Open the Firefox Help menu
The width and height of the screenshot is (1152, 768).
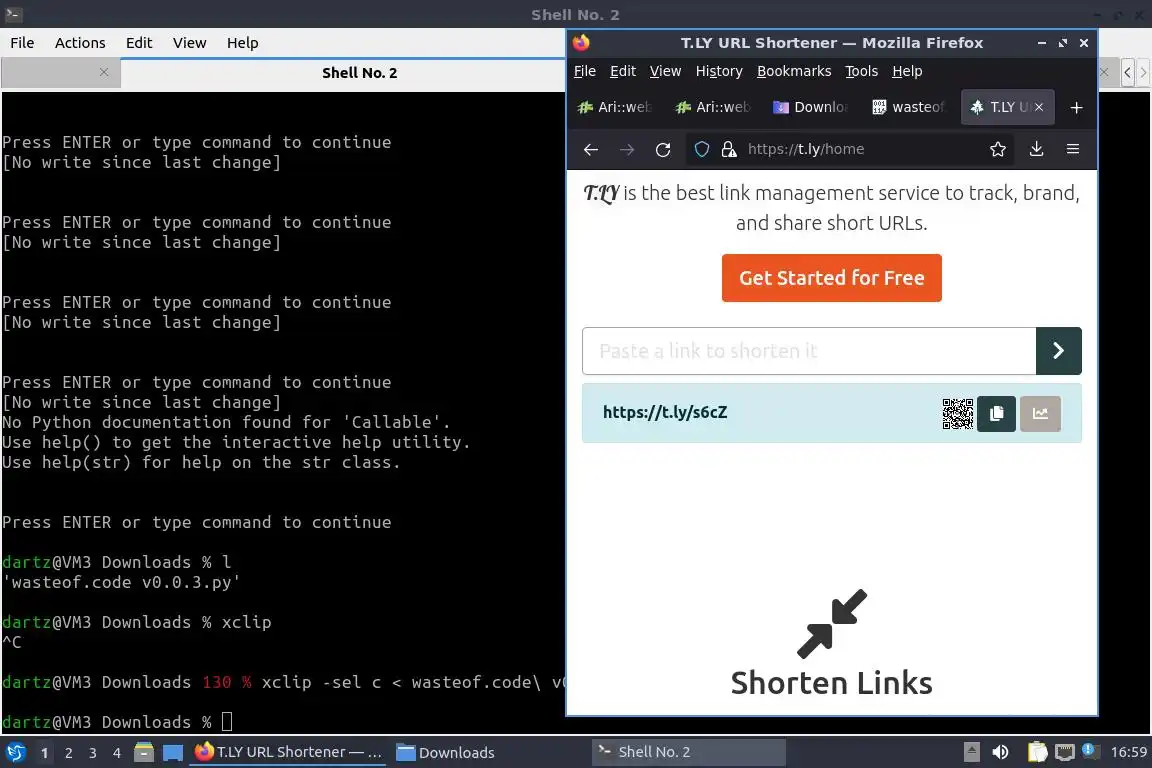(x=907, y=71)
